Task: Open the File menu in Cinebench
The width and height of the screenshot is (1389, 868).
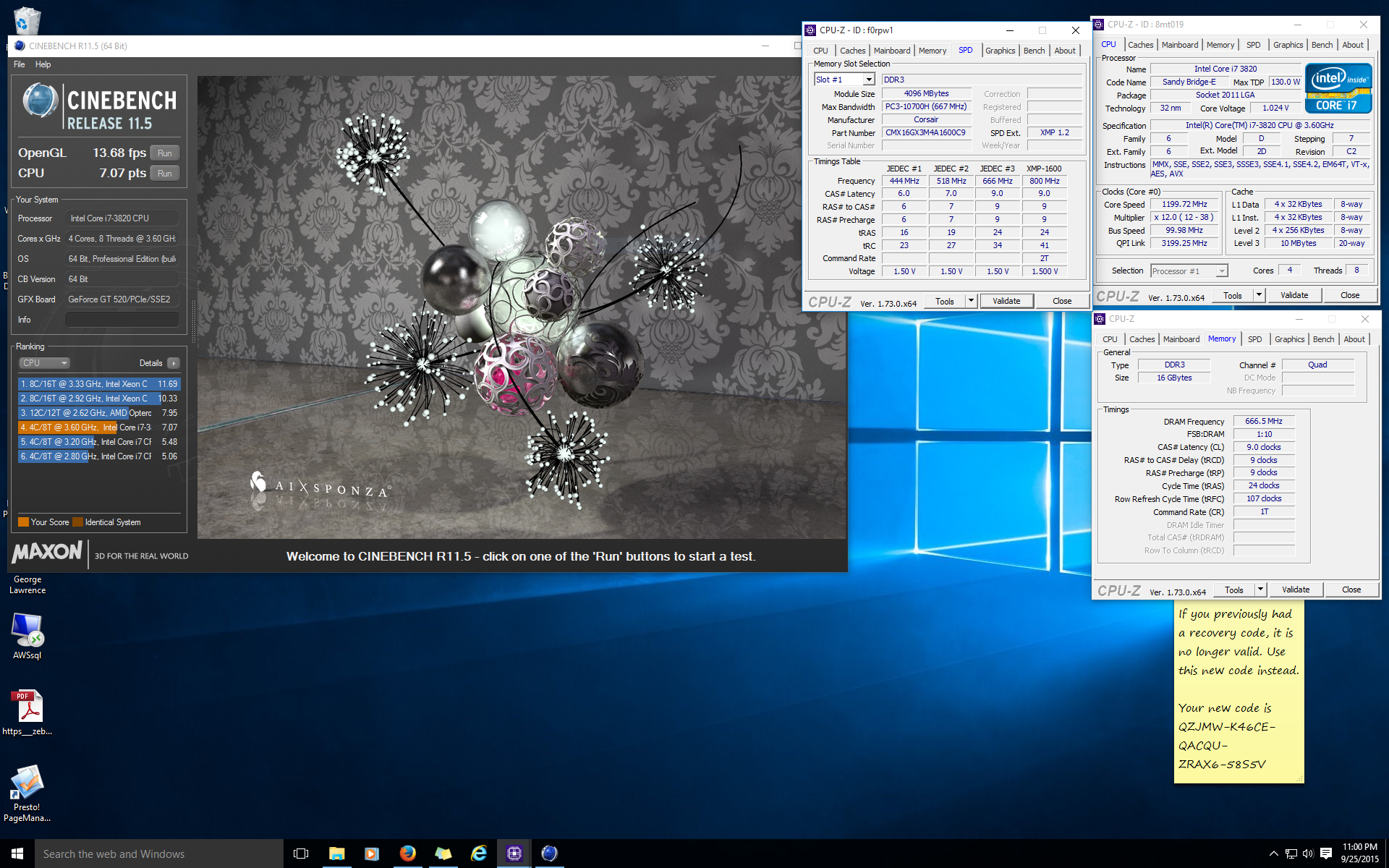Action: [x=20, y=64]
